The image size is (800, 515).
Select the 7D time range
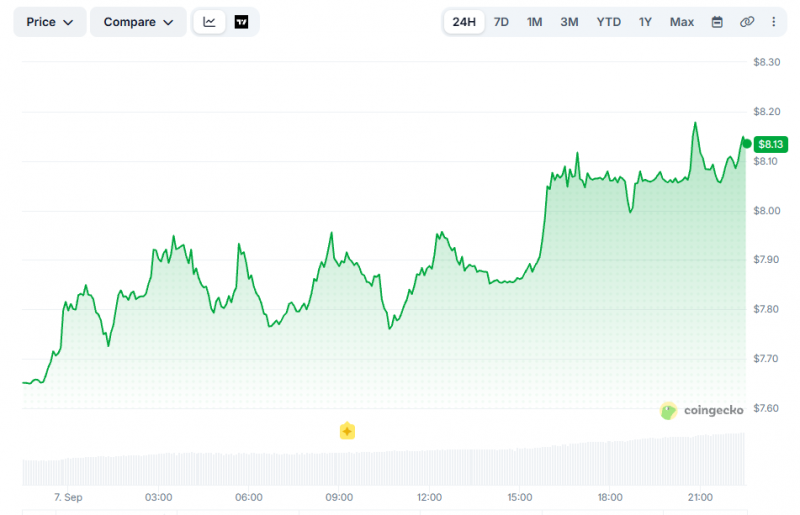(501, 22)
